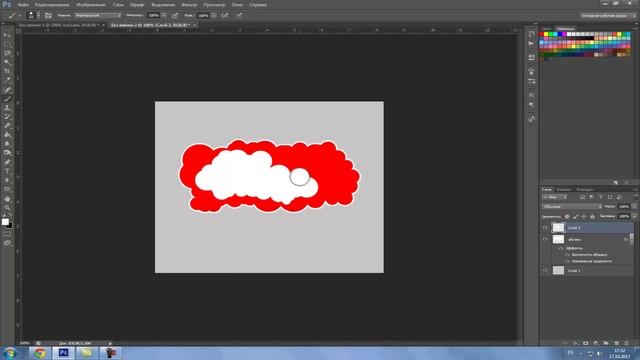
Task: Create a new layer from panel bottom
Action: tap(616, 343)
